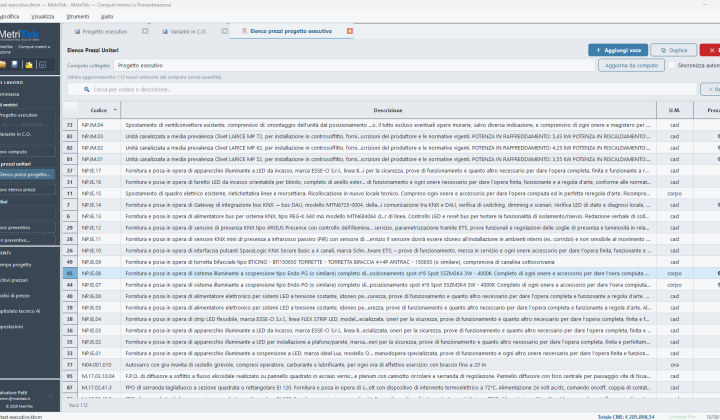Click code cell M.17.03.10.04
This screenshot has height=420, width=720.
[x=99, y=376]
